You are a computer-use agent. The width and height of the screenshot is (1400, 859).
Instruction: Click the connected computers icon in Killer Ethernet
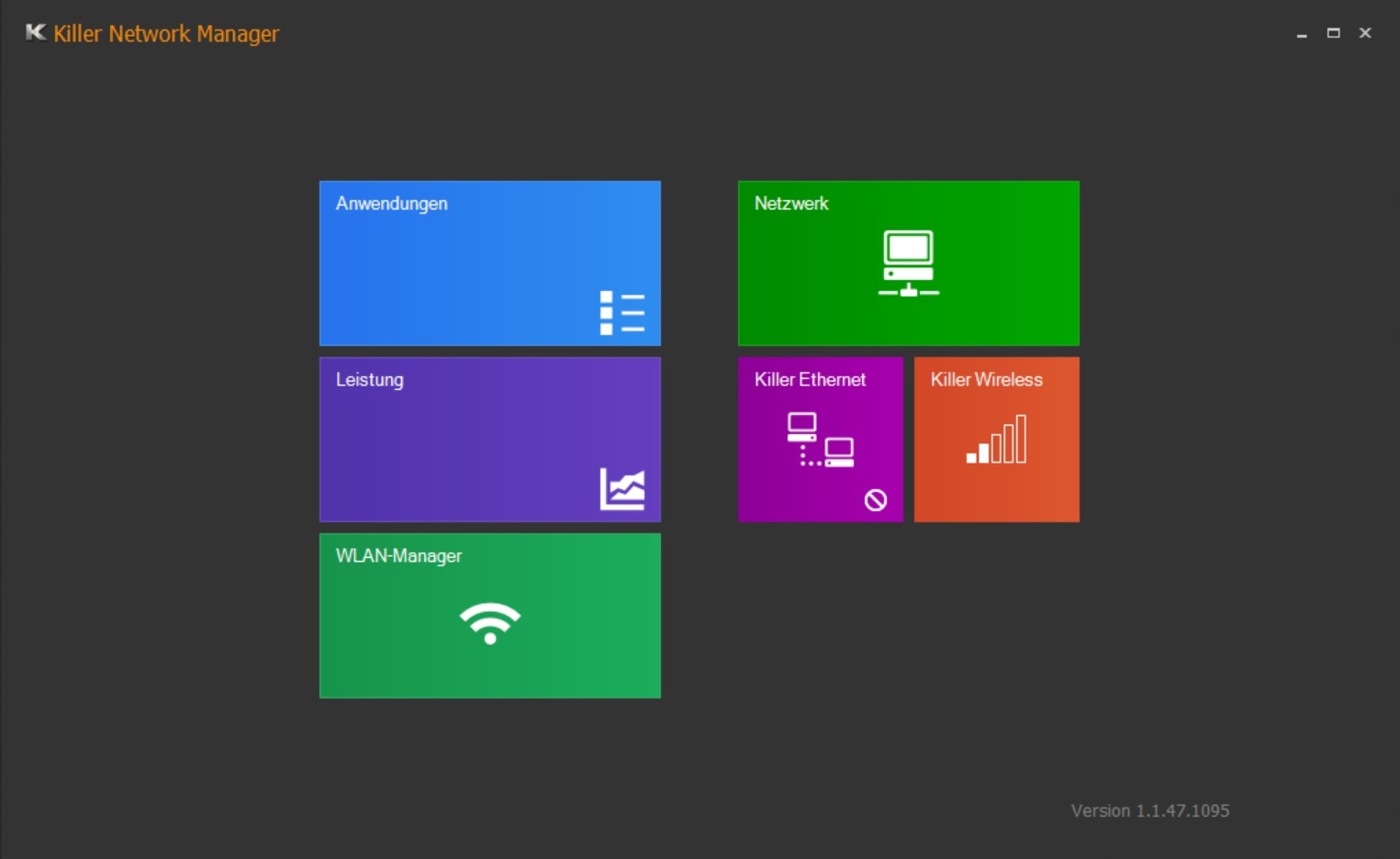click(x=821, y=440)
